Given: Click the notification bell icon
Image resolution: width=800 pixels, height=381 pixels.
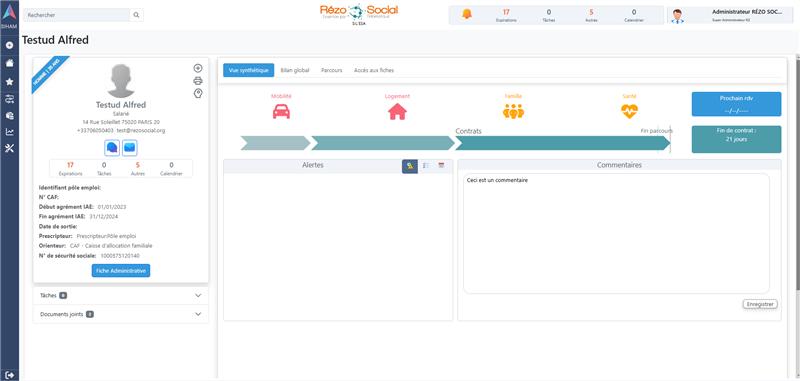Looking at the screenshot, I should (467, 14).
